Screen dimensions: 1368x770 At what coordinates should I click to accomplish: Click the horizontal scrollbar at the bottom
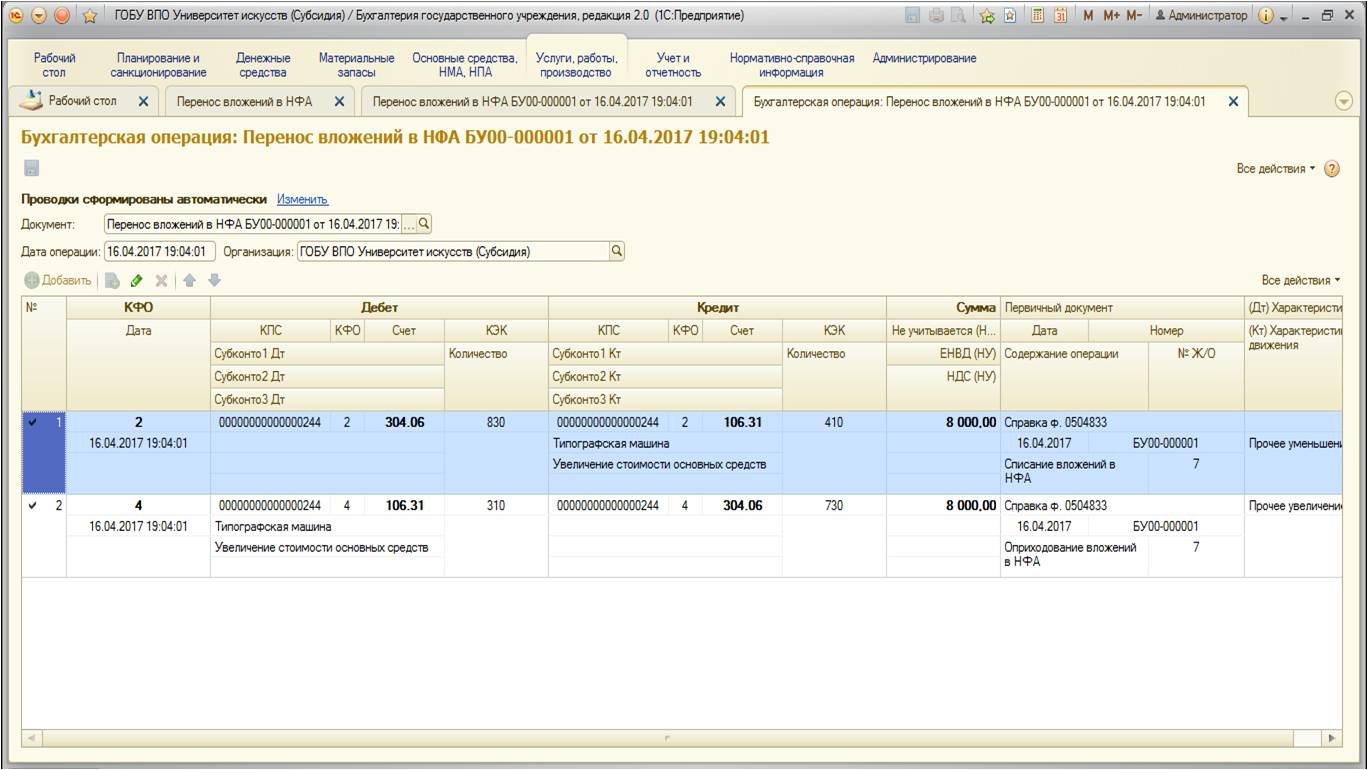tap(670, 738)
